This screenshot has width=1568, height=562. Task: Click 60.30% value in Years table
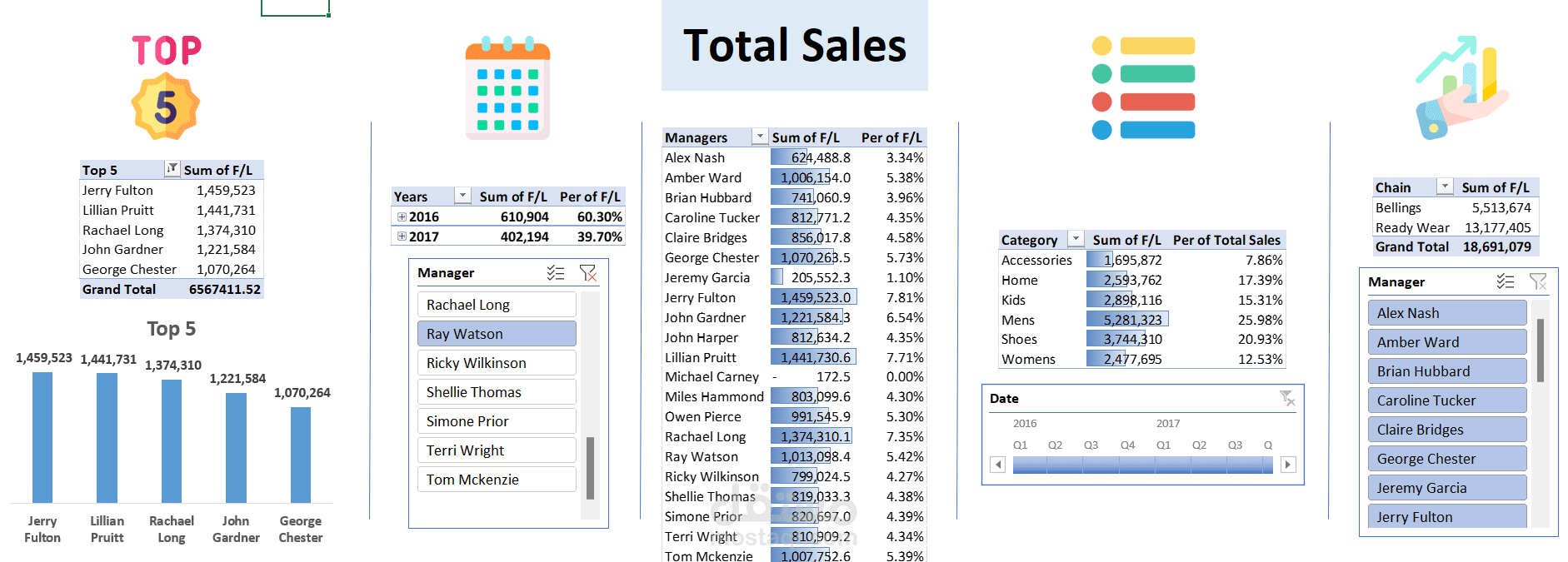click(x=600, y=216)
